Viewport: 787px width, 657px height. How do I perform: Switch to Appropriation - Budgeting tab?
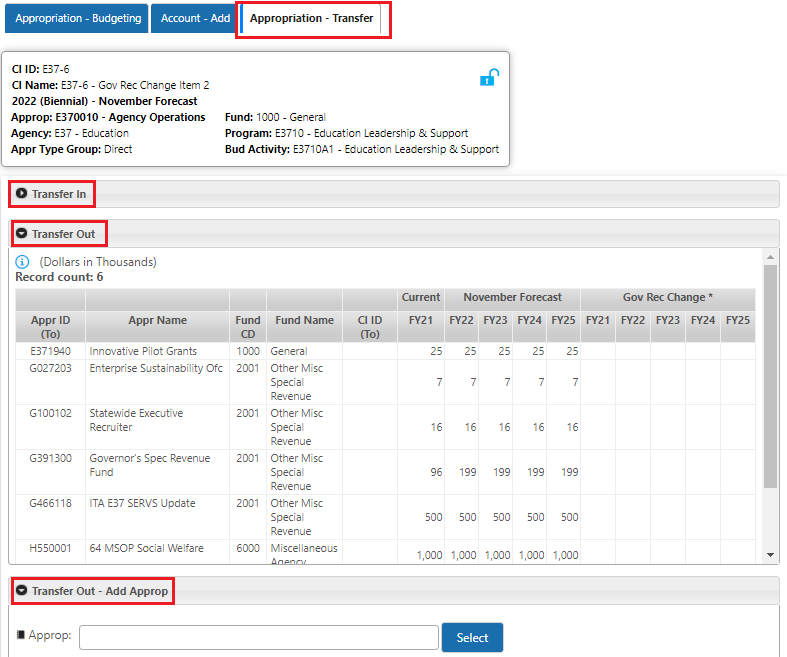point(78,18)
